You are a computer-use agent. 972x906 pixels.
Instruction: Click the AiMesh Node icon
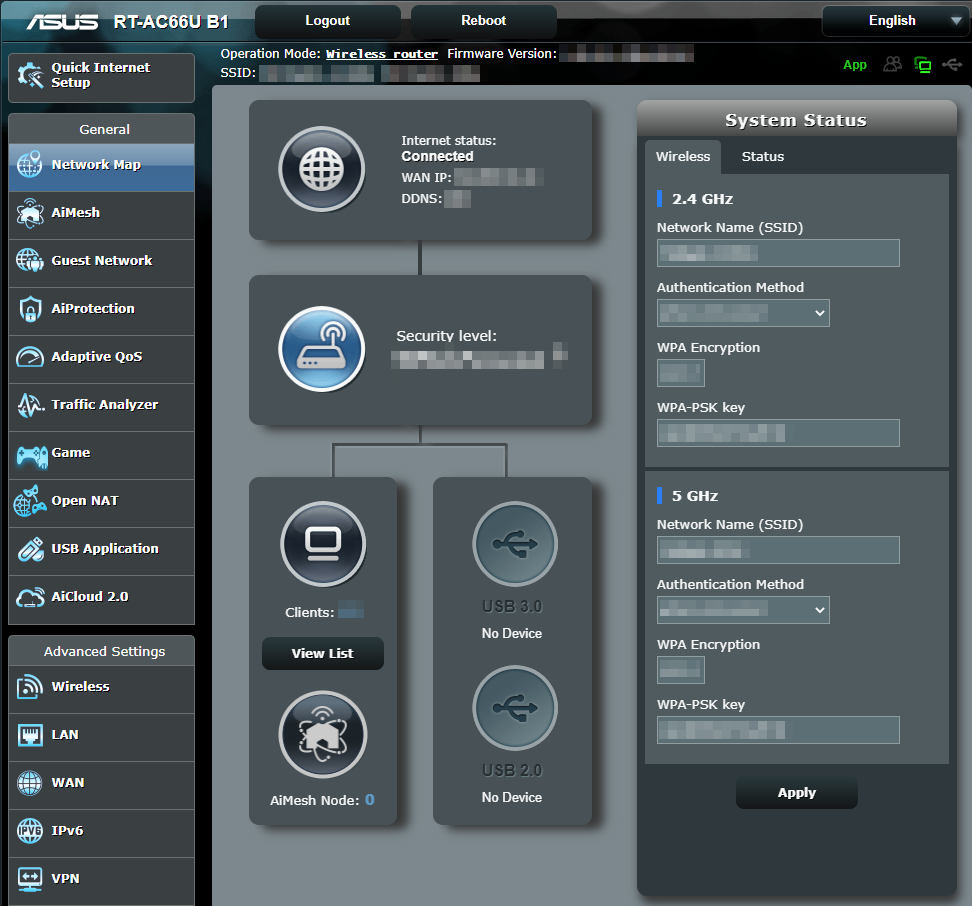pos(322,734)
